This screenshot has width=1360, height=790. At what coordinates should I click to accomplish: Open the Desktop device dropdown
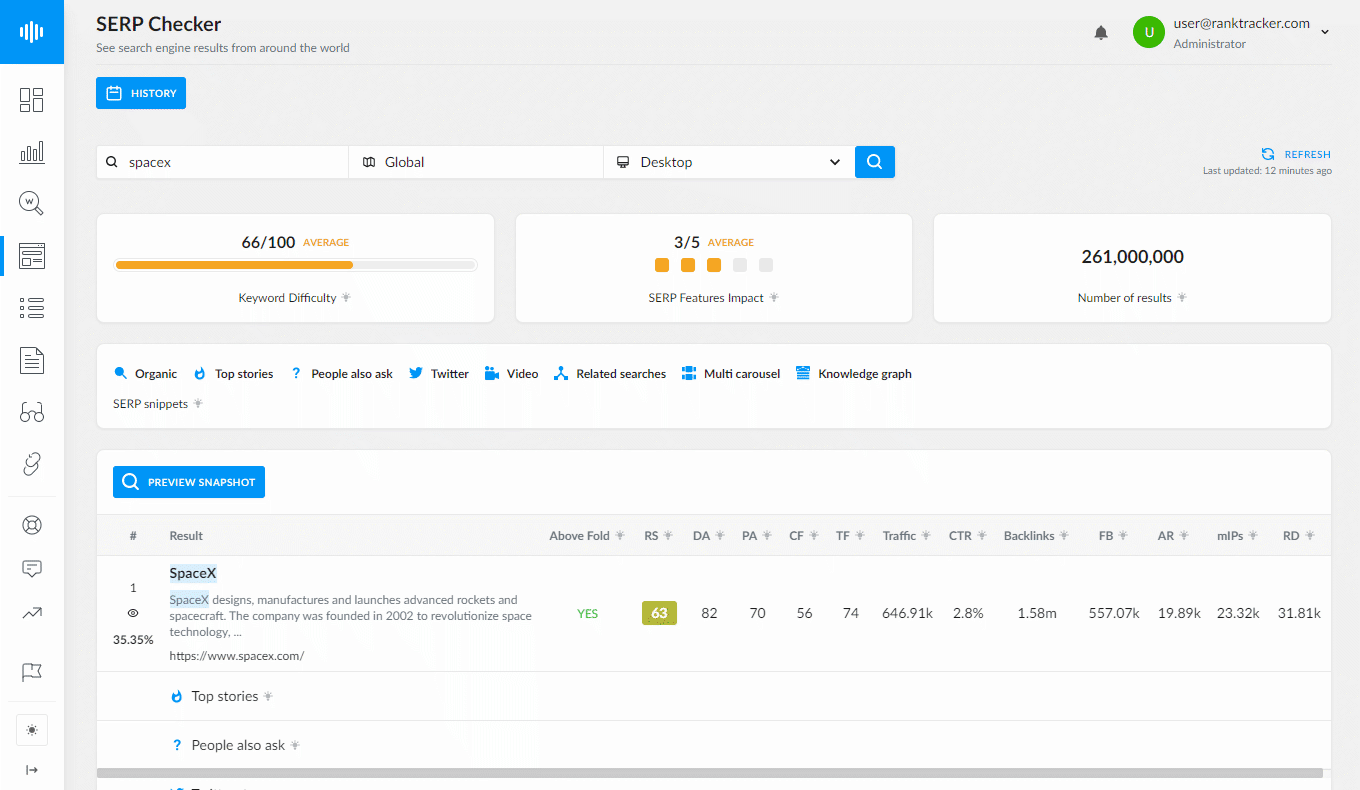click(x=729, y=162)
